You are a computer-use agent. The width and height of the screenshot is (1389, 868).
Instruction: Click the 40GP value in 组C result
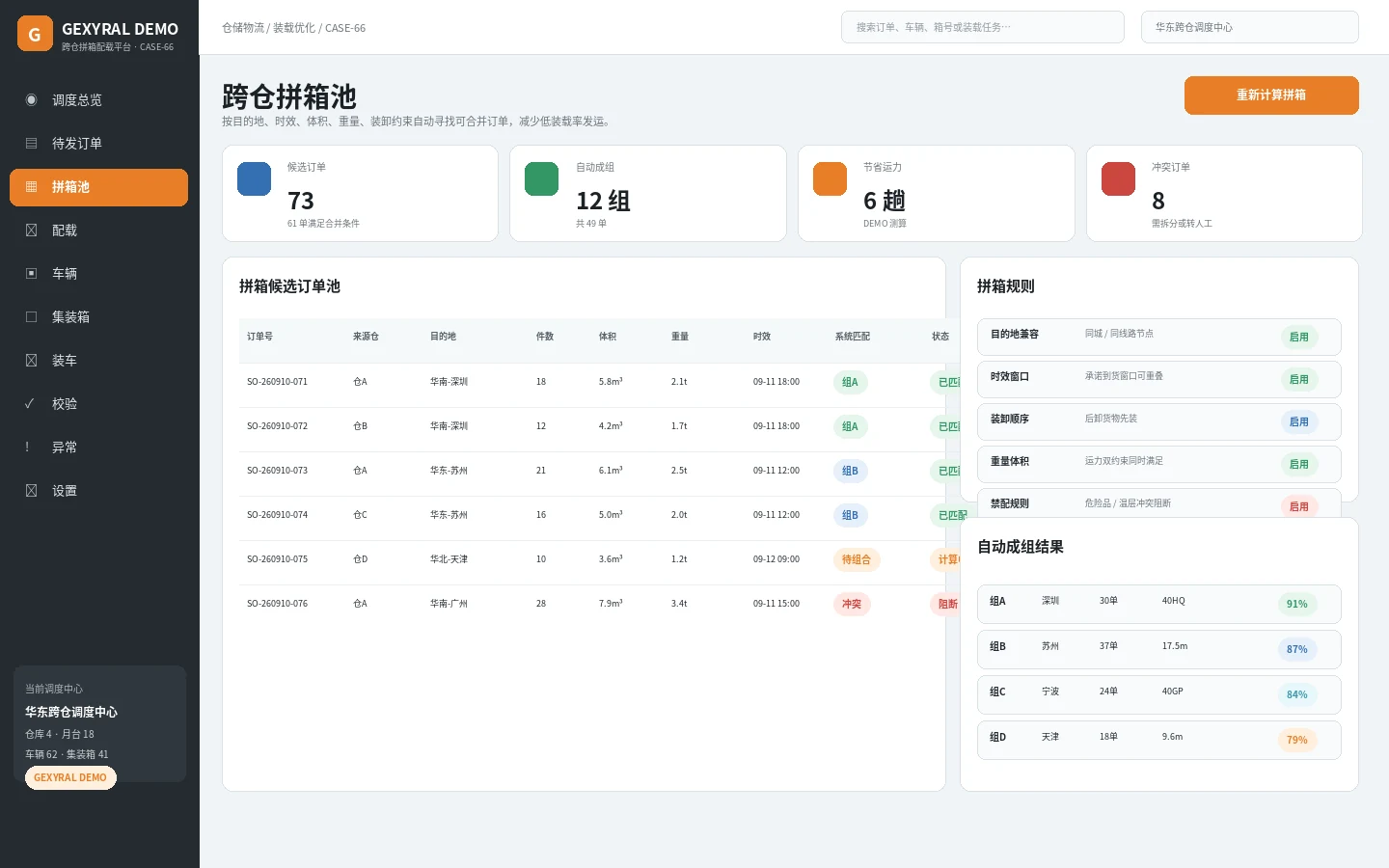(x=1172, y=692)
